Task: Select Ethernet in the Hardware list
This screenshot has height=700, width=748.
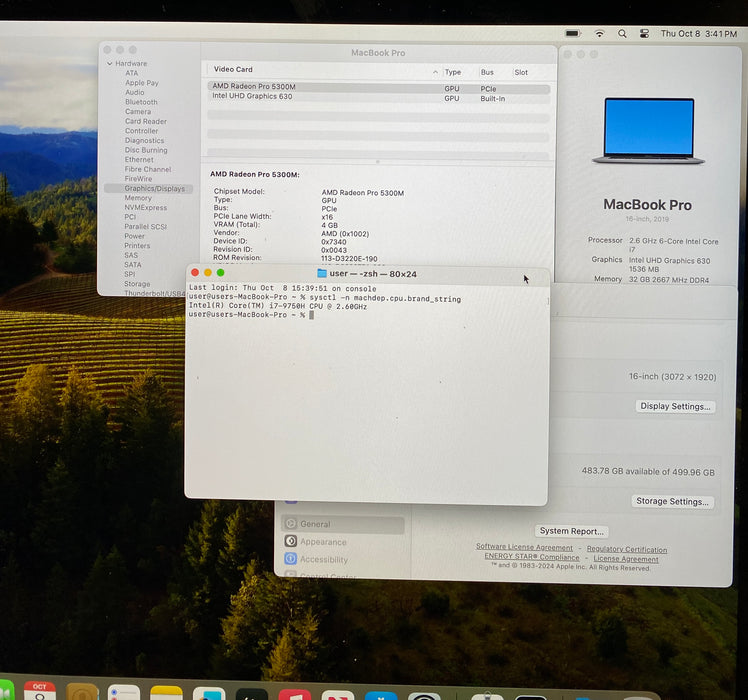Action: pyautogui.click(x=139, y=159)
